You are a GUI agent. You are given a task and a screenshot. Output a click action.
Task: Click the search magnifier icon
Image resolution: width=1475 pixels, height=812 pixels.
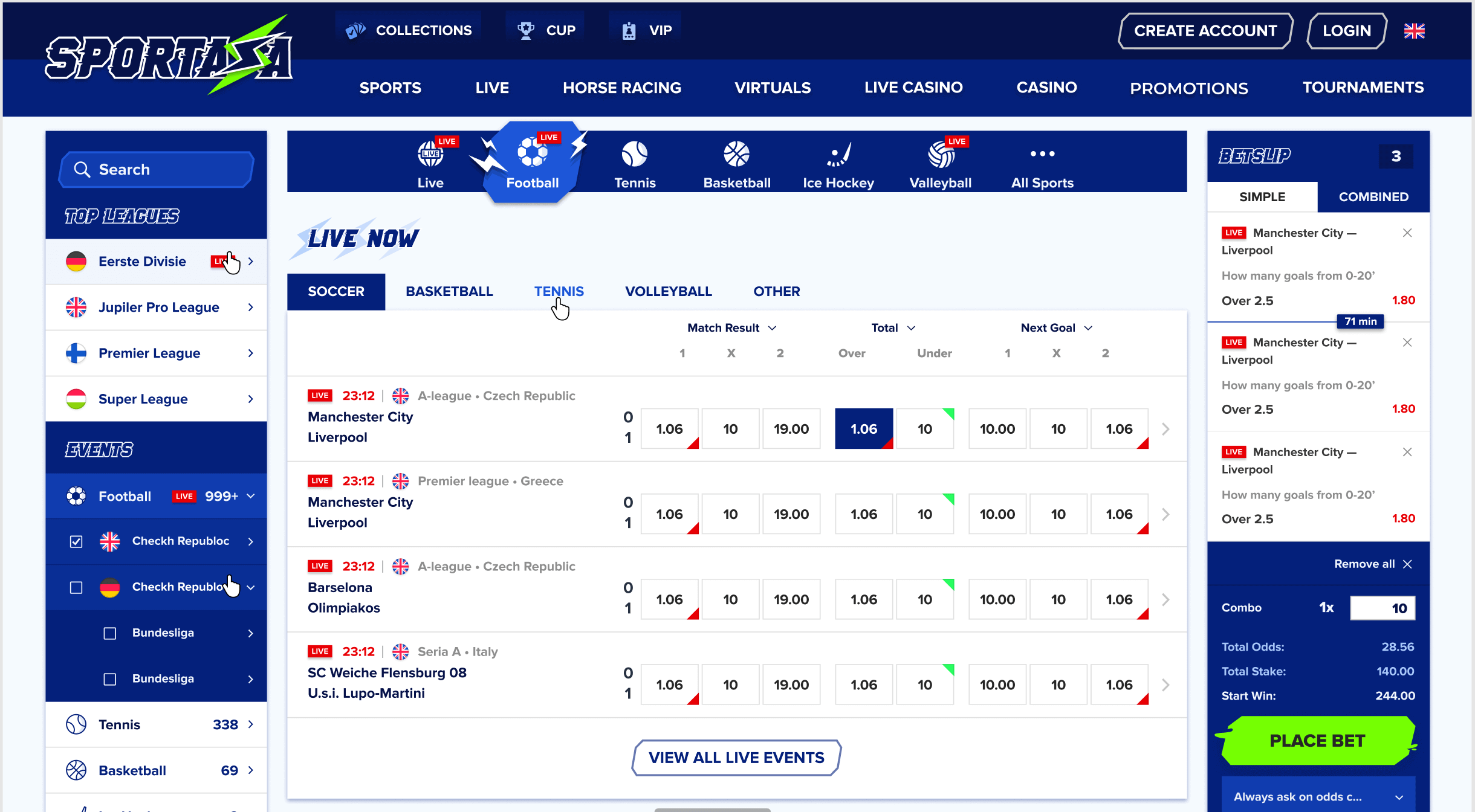coord(82,170)
